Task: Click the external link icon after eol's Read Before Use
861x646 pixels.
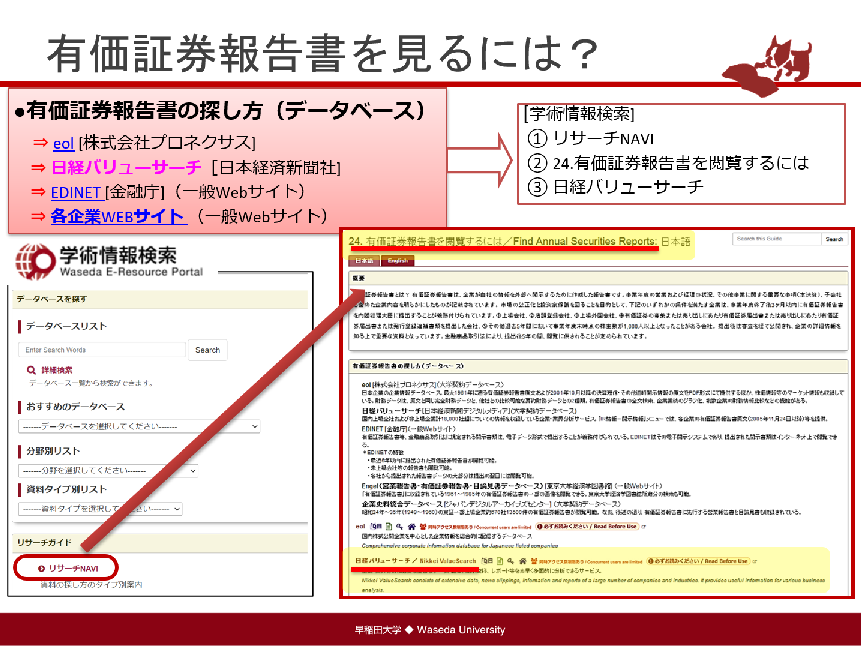Action: (644, 526)
